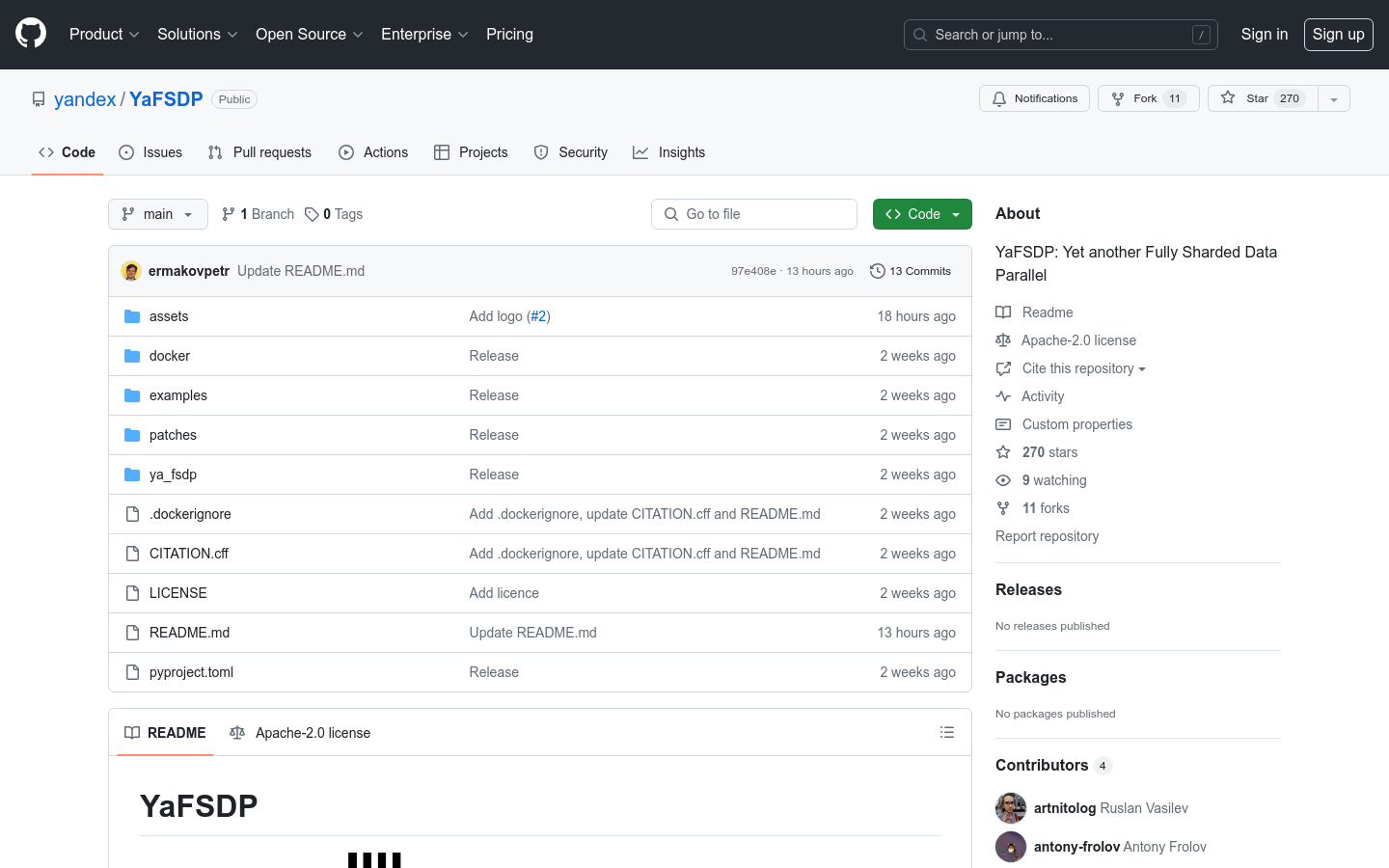Click the fork icon next to 11 forks

tap(1003, 508)
